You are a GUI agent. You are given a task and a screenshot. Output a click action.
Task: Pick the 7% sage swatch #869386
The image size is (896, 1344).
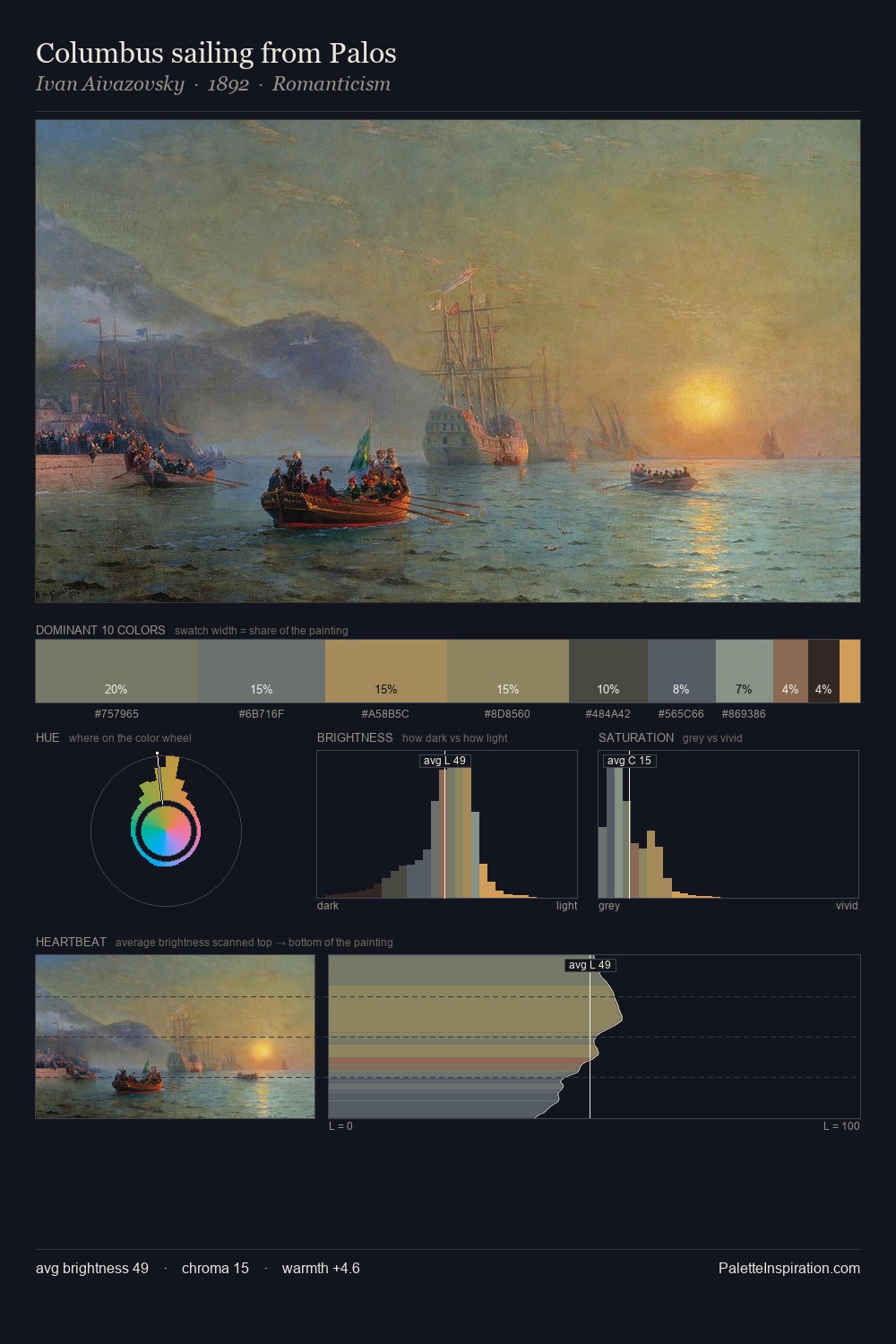[745, 671]
